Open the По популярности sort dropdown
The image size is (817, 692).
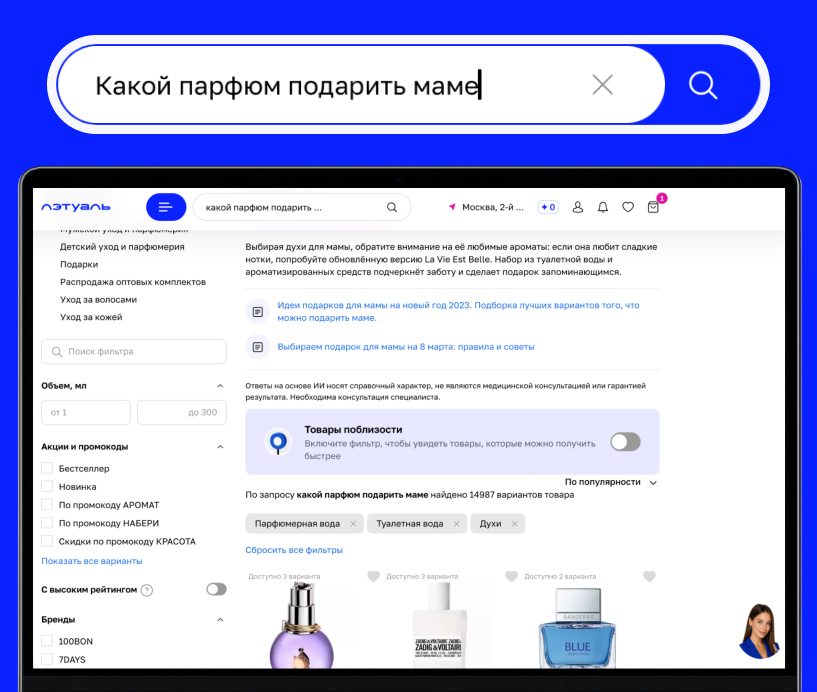click(611, 482)
